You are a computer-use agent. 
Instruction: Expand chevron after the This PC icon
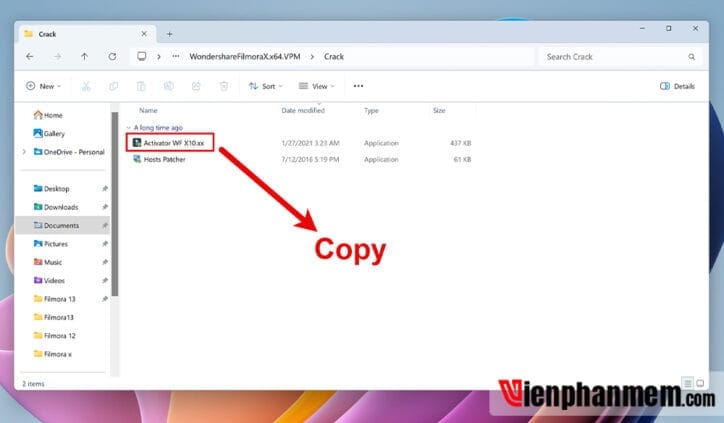click(x=159, y=56)
